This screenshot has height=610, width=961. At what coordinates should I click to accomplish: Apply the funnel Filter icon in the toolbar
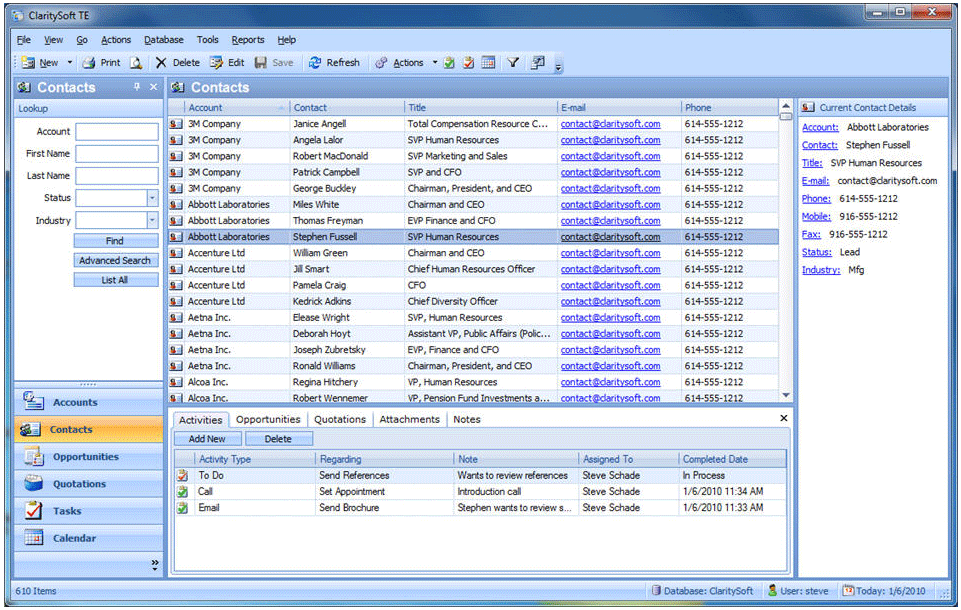(x=513, y=62)
